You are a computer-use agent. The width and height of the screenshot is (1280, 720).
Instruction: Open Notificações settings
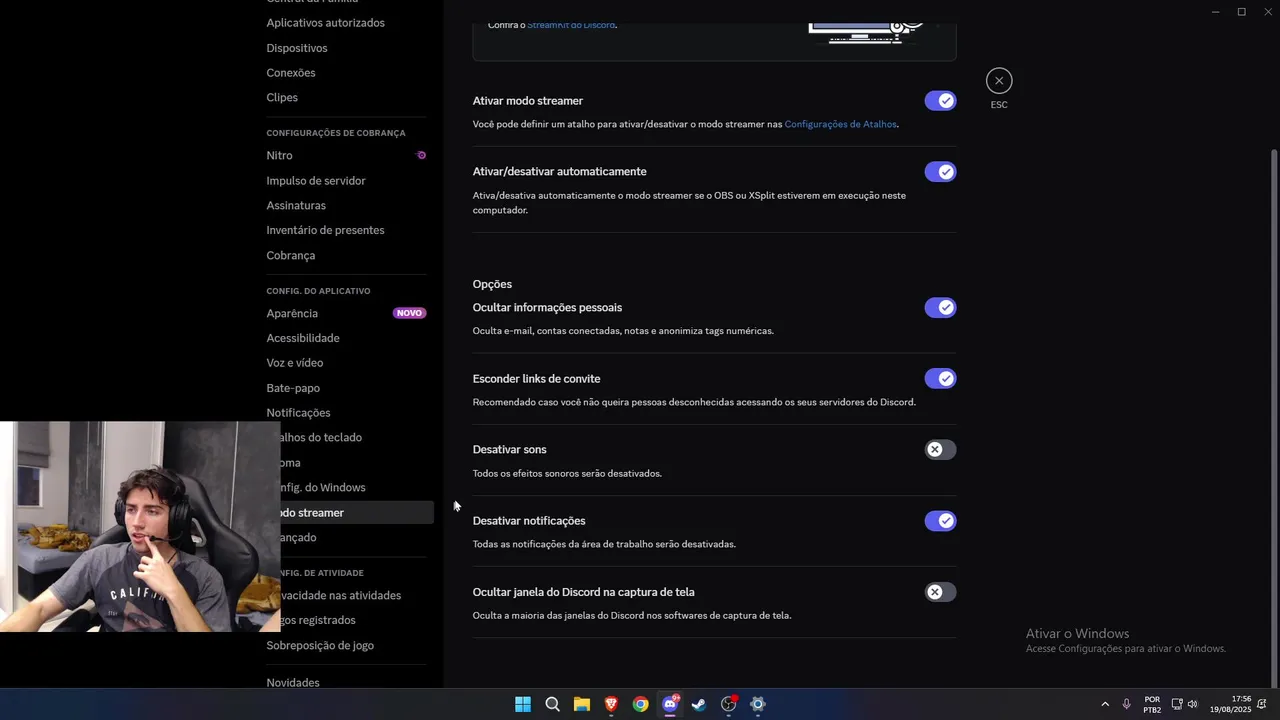[298, 413]
